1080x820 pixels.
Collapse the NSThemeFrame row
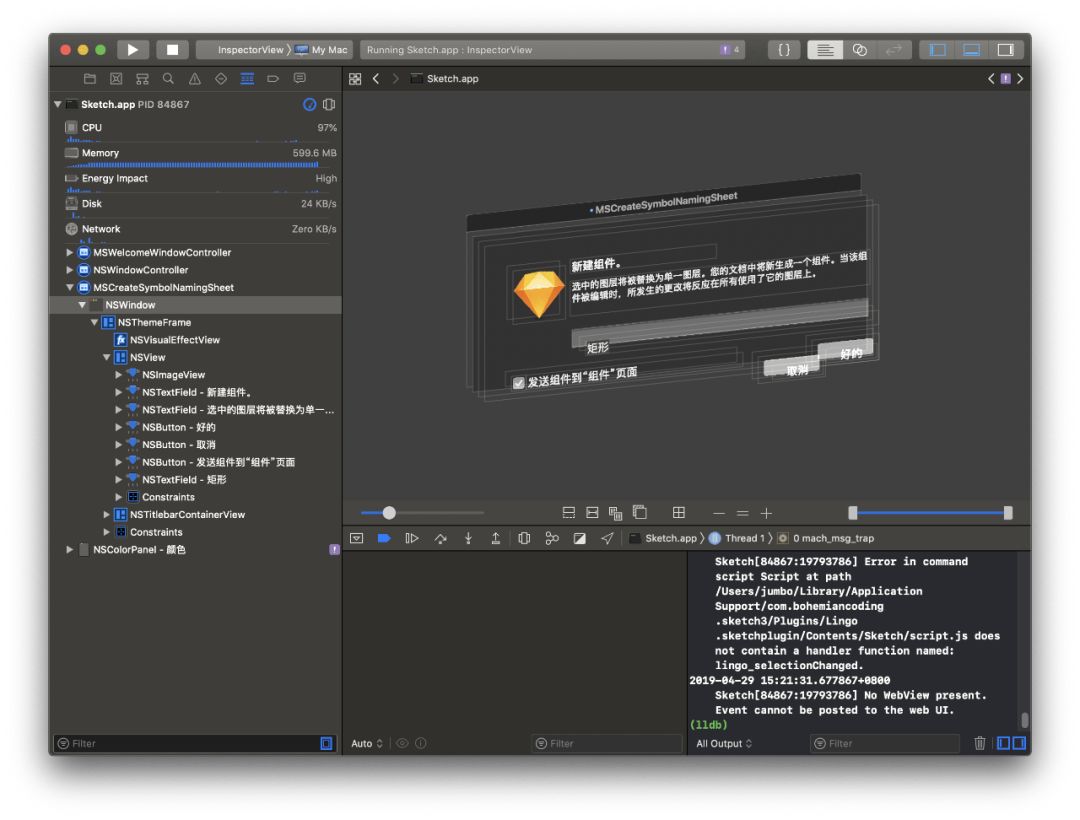click(x=94, y=322)
